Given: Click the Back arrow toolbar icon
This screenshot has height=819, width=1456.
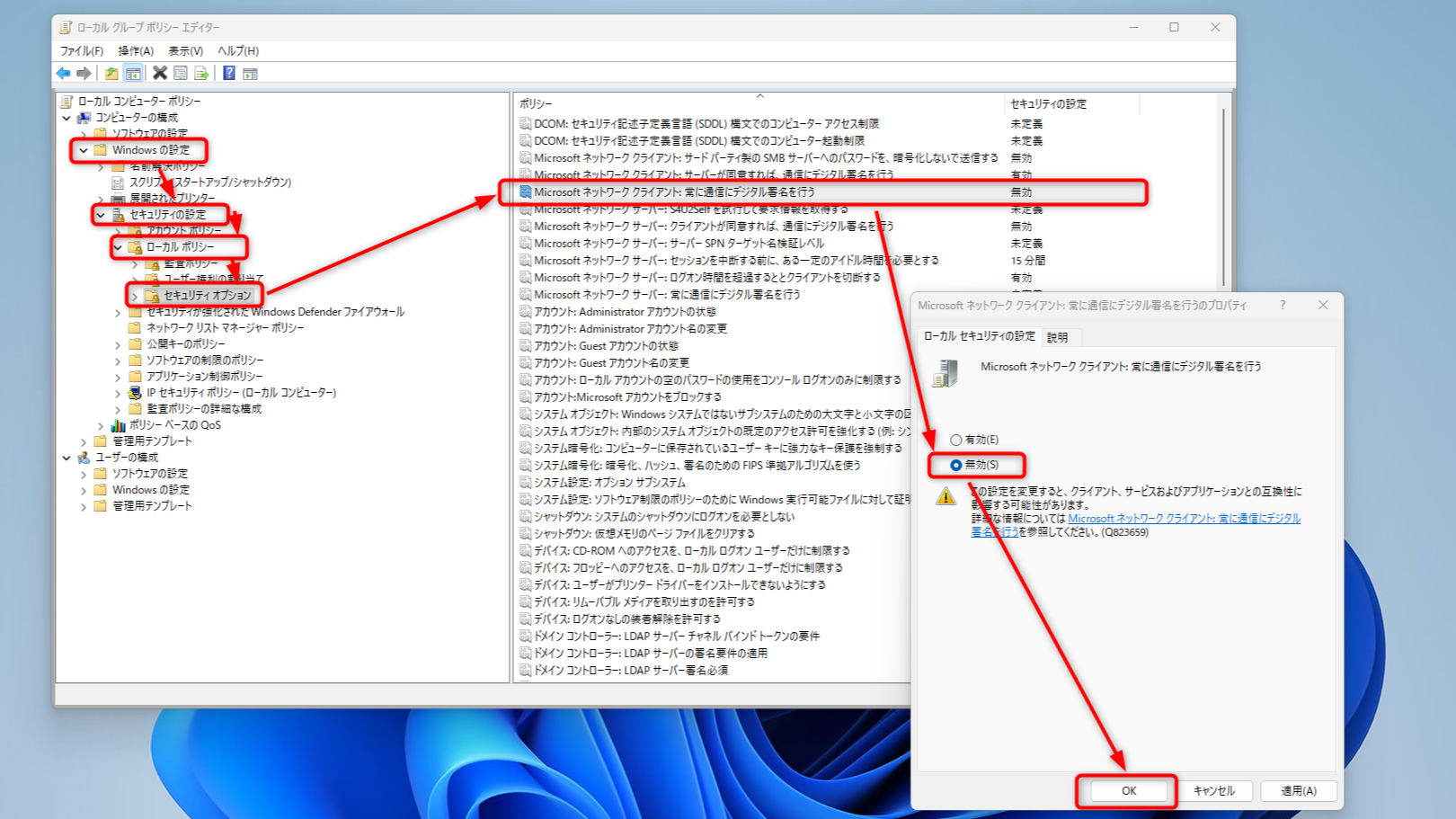Looking at the screenshot, I should (x=63, y=74).
